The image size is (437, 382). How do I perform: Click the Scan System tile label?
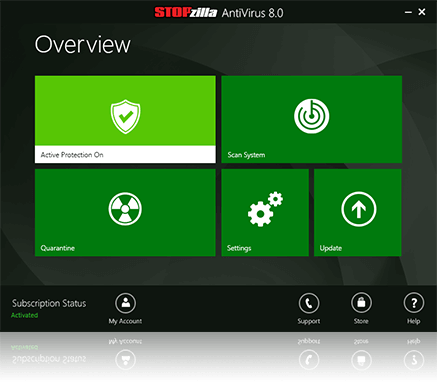(x=246, y=155)
